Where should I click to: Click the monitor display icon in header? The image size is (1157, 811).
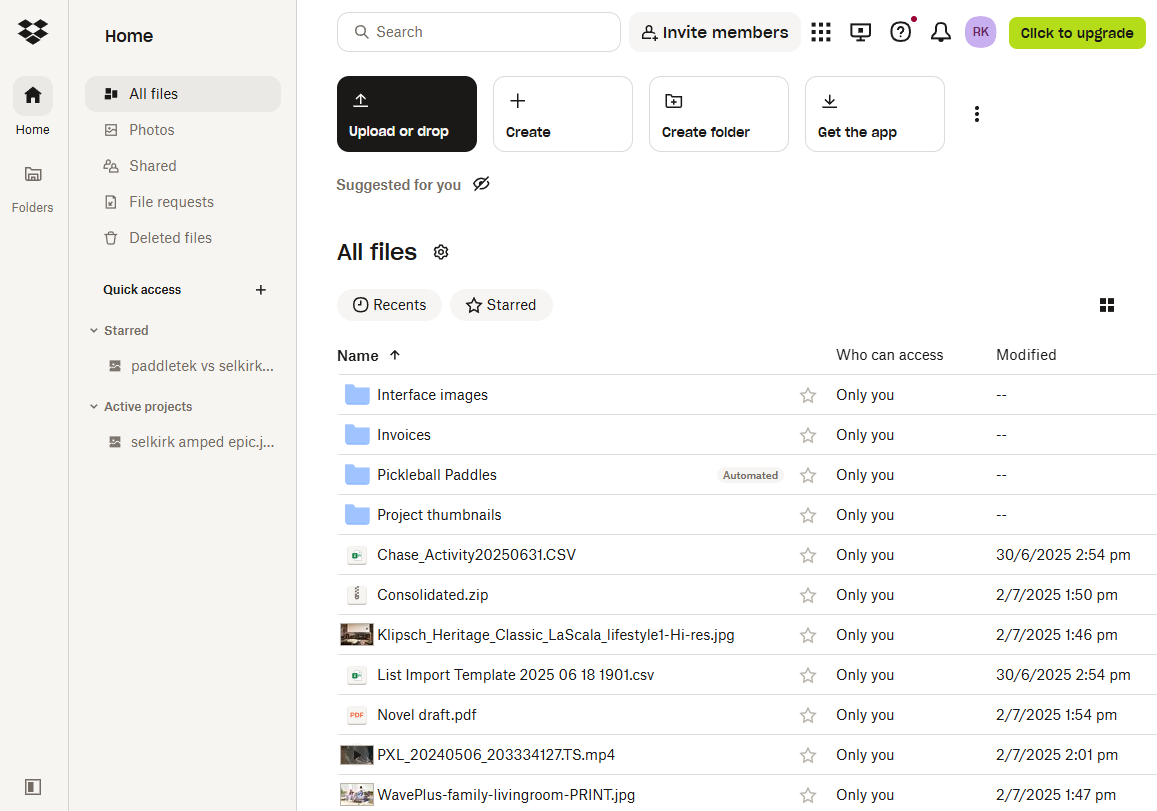(860, 32)
